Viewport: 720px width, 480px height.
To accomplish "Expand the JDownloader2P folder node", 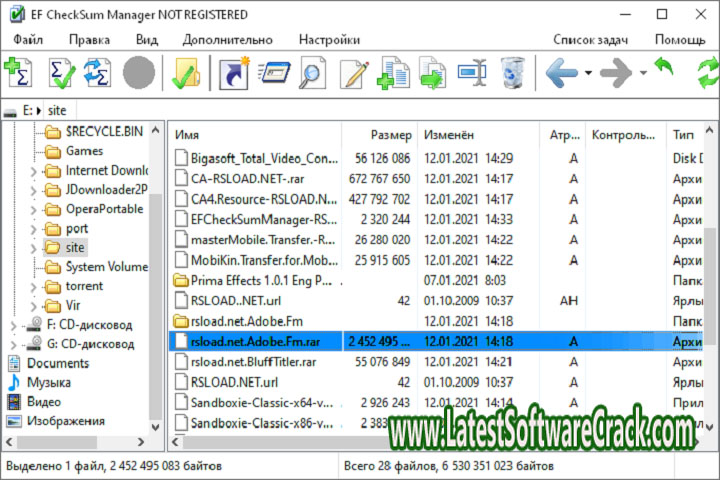I will point(33,191).
